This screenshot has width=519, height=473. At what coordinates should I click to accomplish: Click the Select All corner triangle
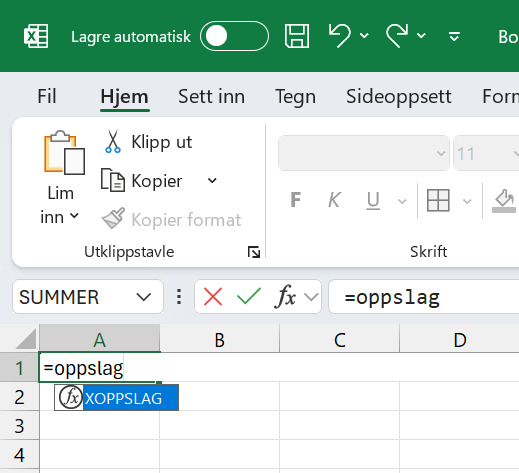click(x=25, y=339)
